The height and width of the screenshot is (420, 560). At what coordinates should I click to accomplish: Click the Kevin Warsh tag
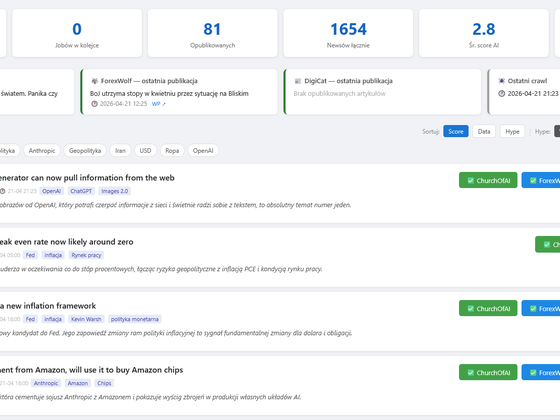(86, 319)
